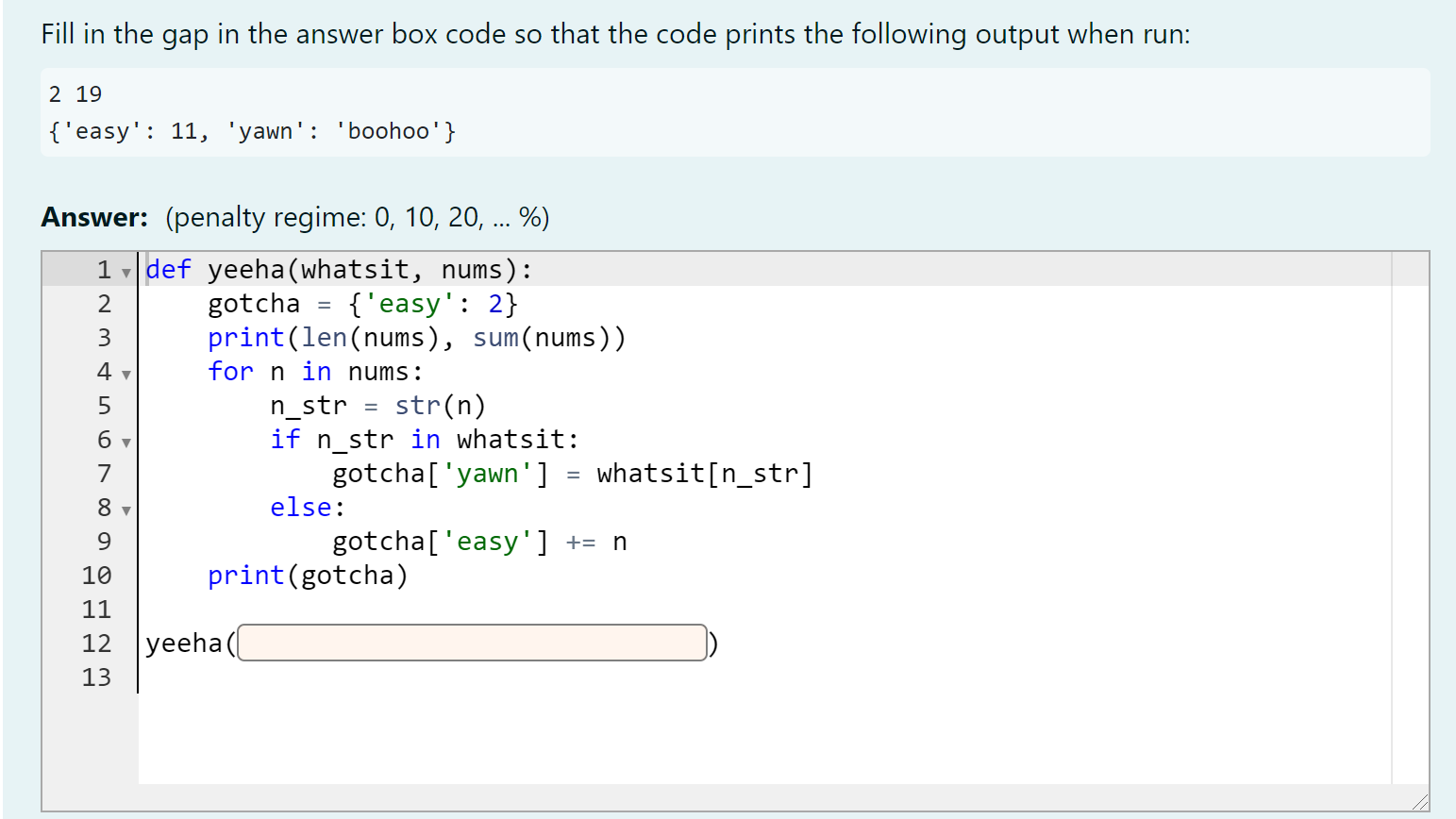Click line number 10 in the gutter
This screenshot has width=1456, height=819.
[97, 575]
